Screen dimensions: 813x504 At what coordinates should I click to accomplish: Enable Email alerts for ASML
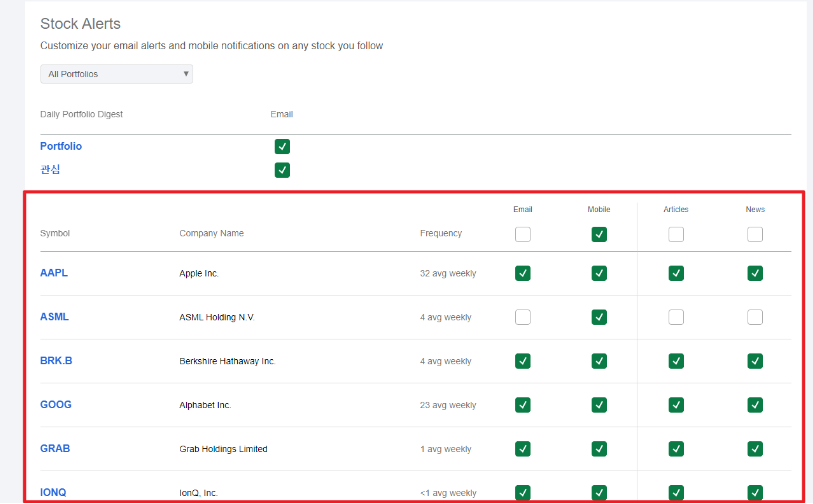523,317
